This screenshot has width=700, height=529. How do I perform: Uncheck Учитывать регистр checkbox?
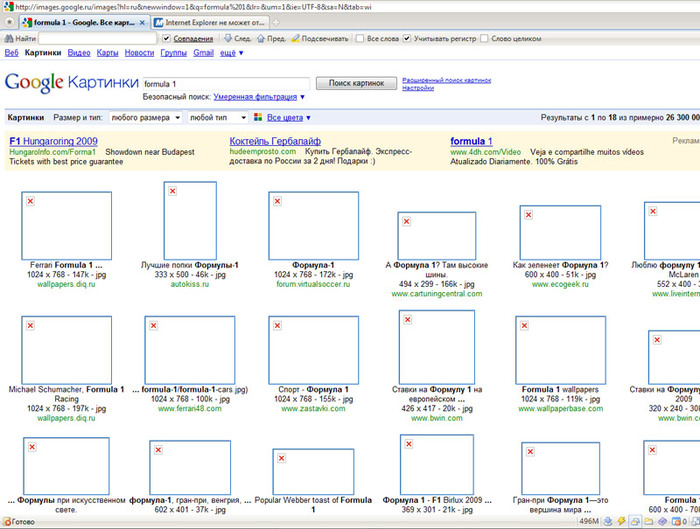coord(407,38)
